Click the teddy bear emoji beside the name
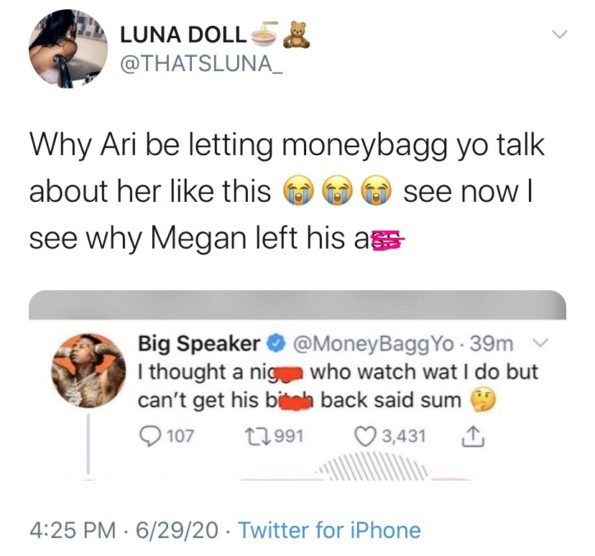The image size is (595, 556). click(x=297, y=35)
